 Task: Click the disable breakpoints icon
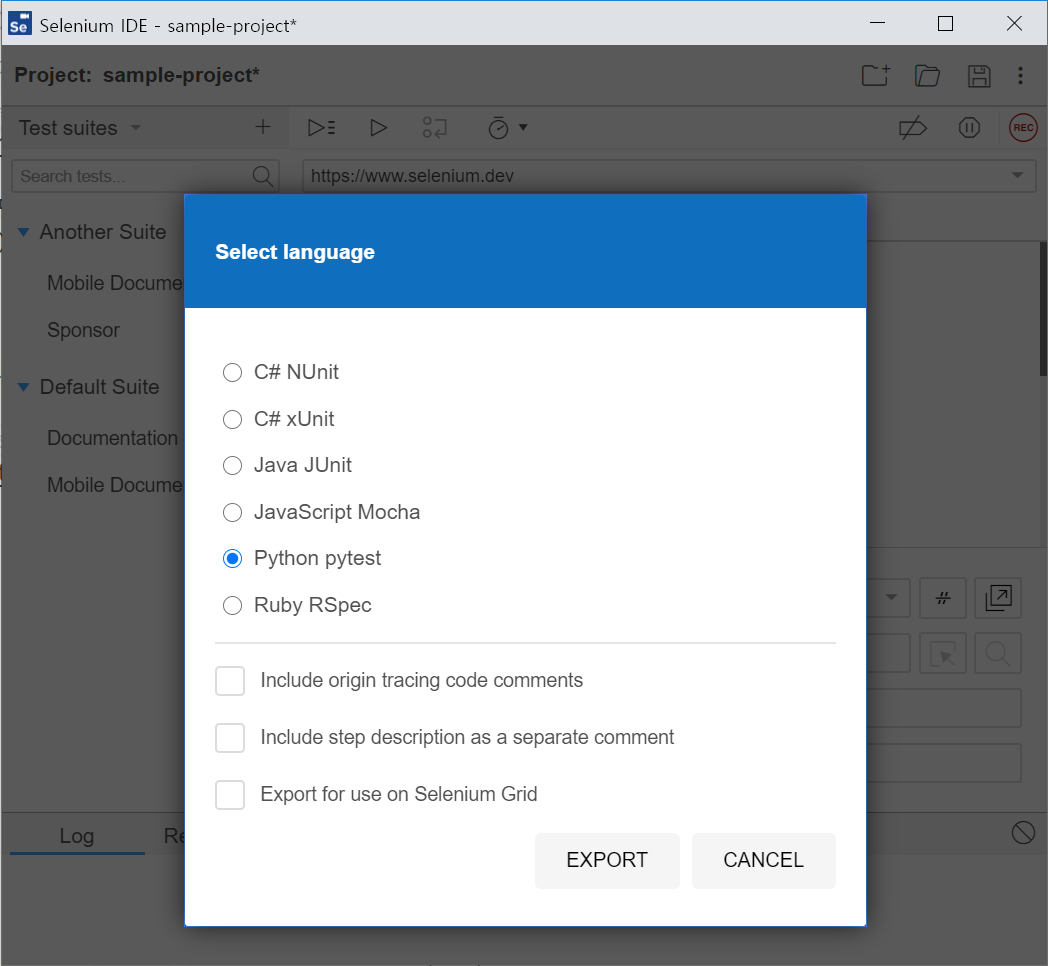[912, 128]
